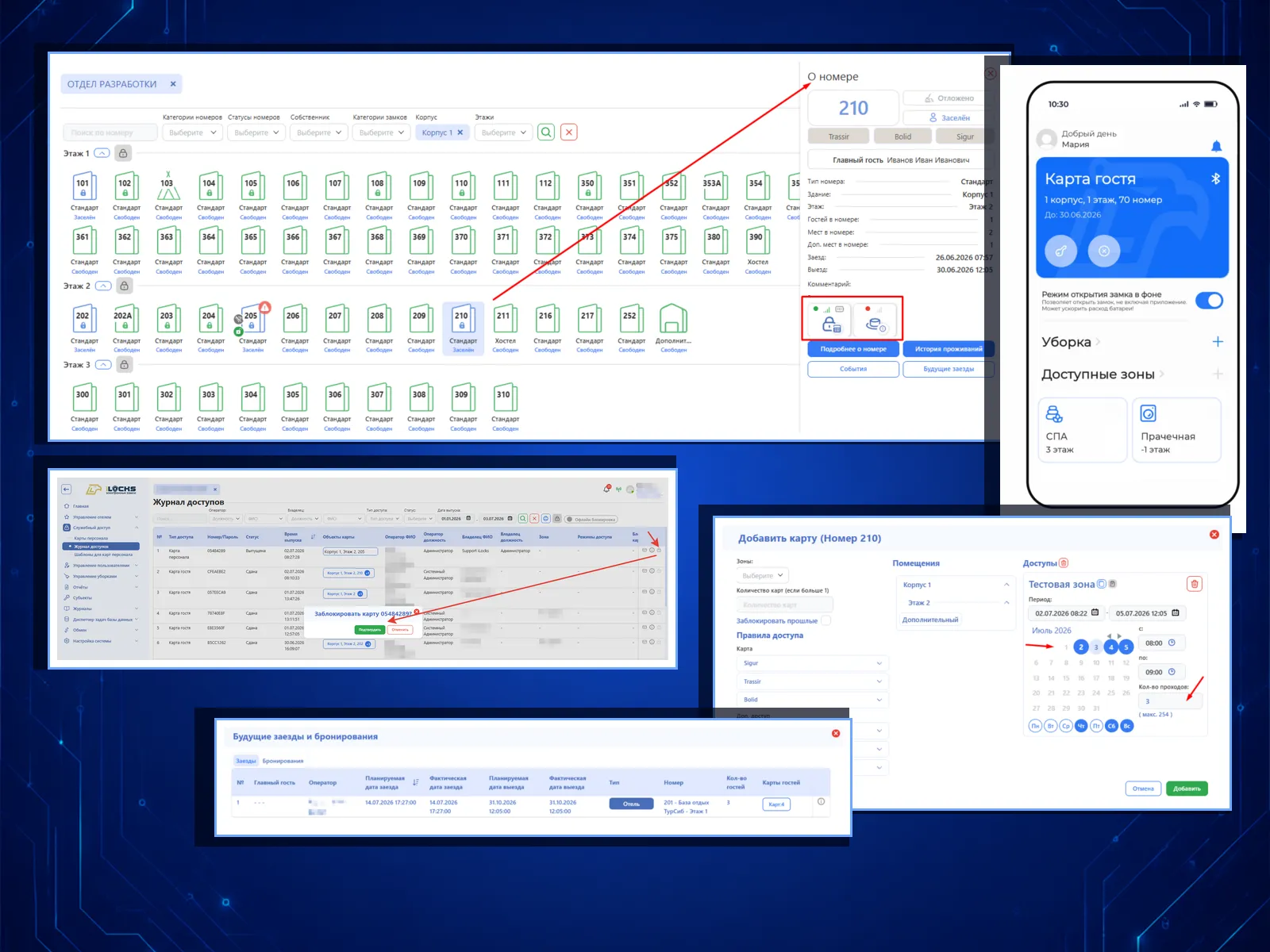Tap the bell notification icon in mobile app
Image resolution: width=1270 pixels, height=952 pixels.
[1216, 146]
